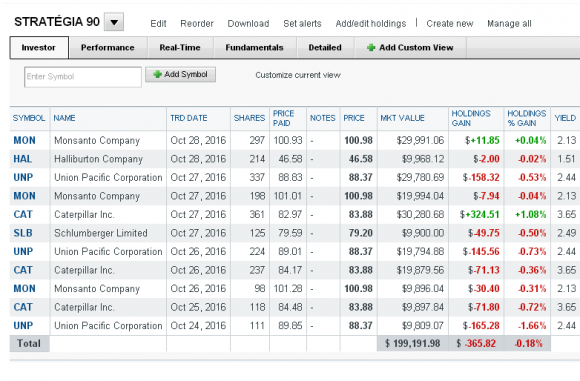Viewport: 580px width, 381px height.
Task: Click the green plus Add Custom View icon
Action: (371, 47)
